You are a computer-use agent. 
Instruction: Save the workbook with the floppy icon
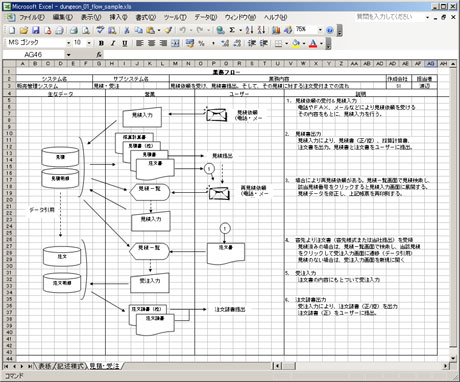click(36, 30)
